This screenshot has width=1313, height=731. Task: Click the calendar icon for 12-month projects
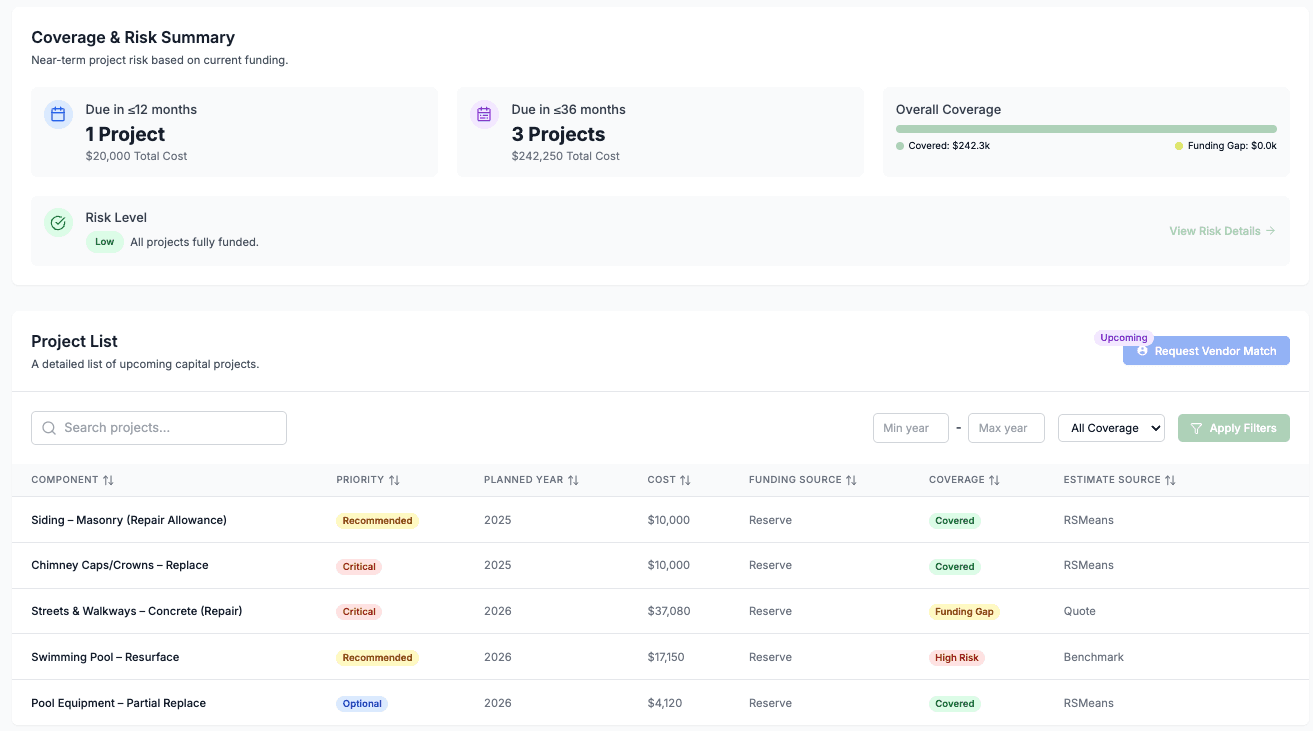[x=58, y=114]
